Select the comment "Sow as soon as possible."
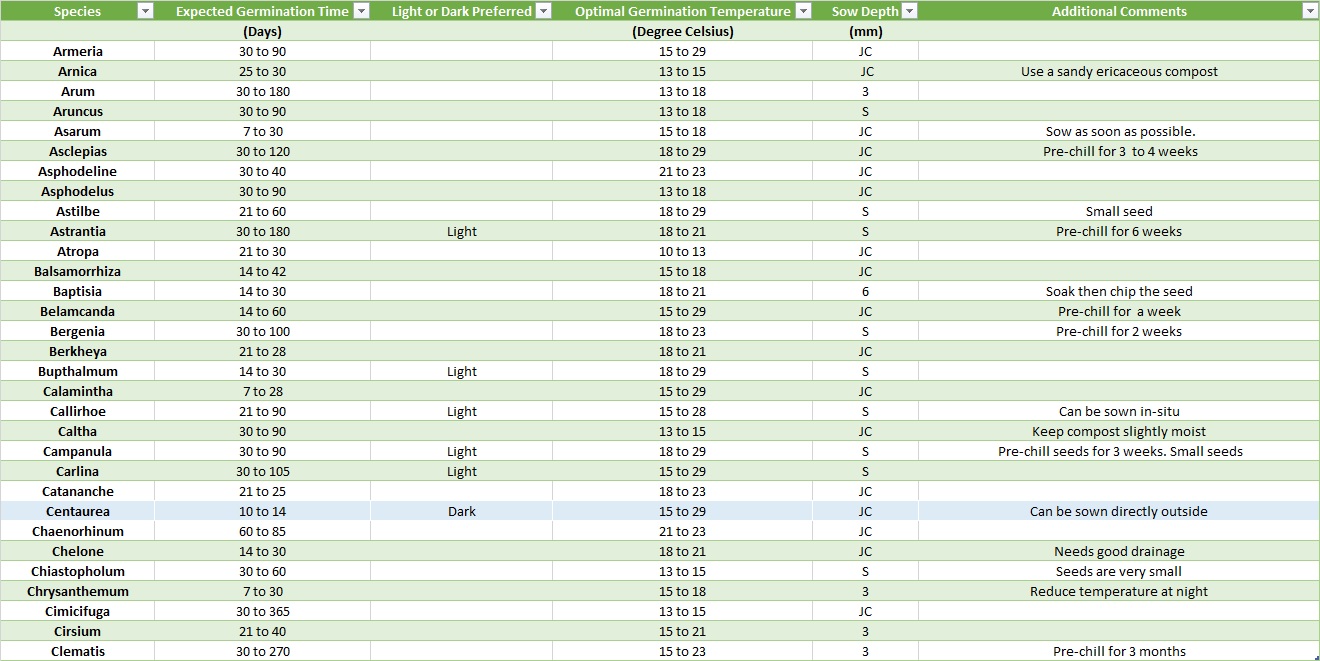 point(1119,131)
